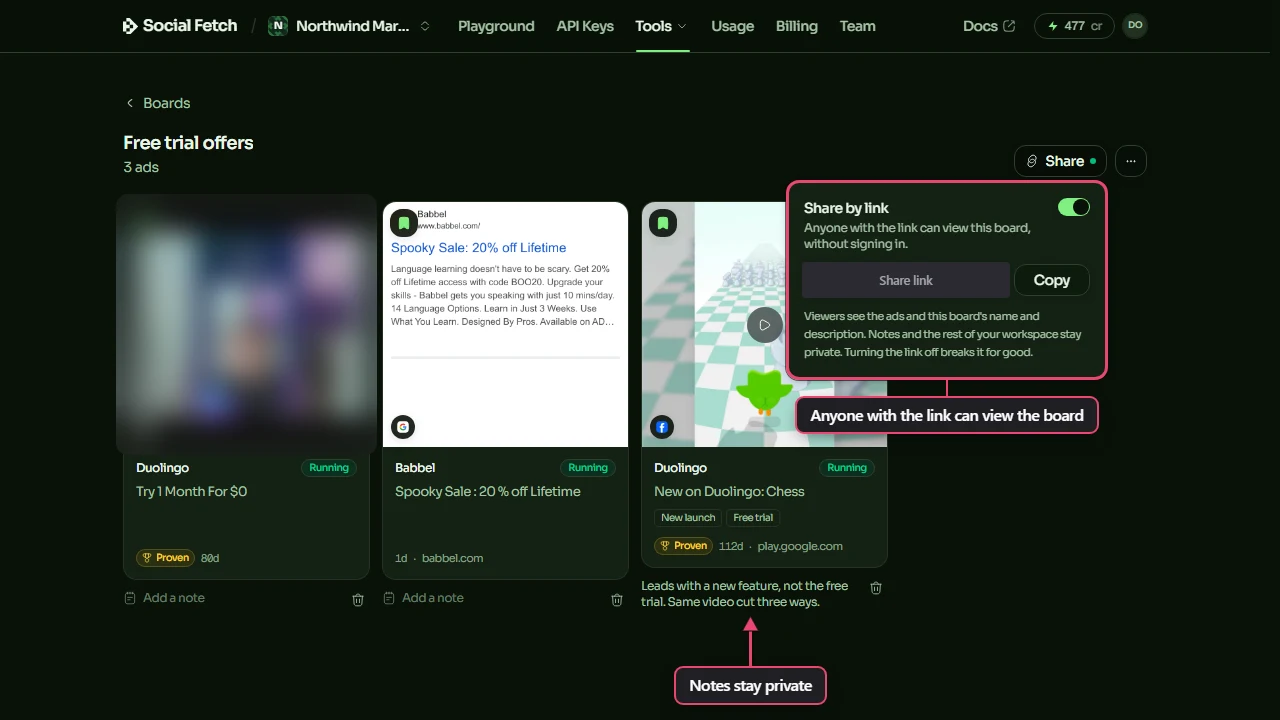View the 477 credits balance

[x=1074, y=26]
